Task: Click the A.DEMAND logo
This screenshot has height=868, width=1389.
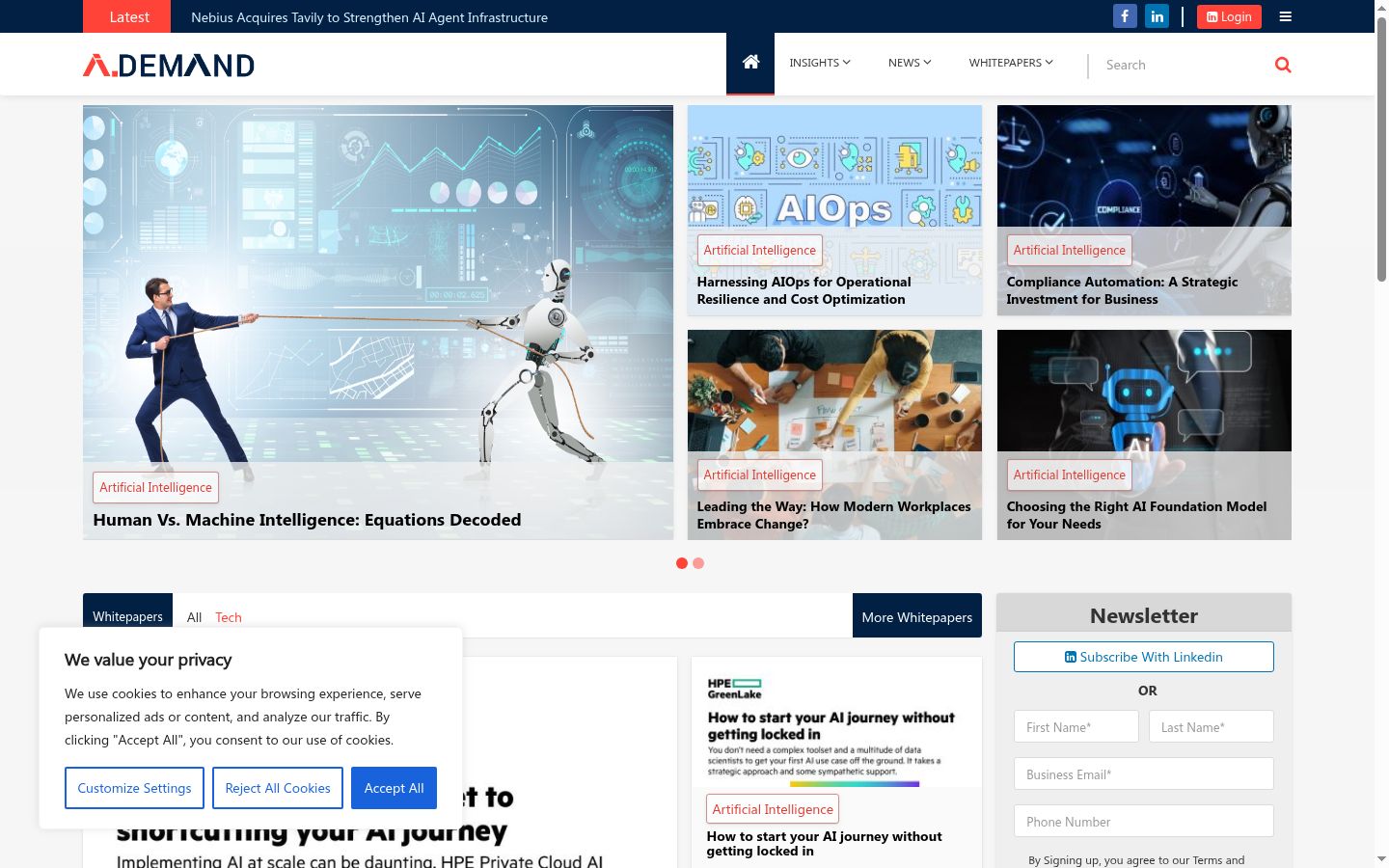Action: click(169, 65)
